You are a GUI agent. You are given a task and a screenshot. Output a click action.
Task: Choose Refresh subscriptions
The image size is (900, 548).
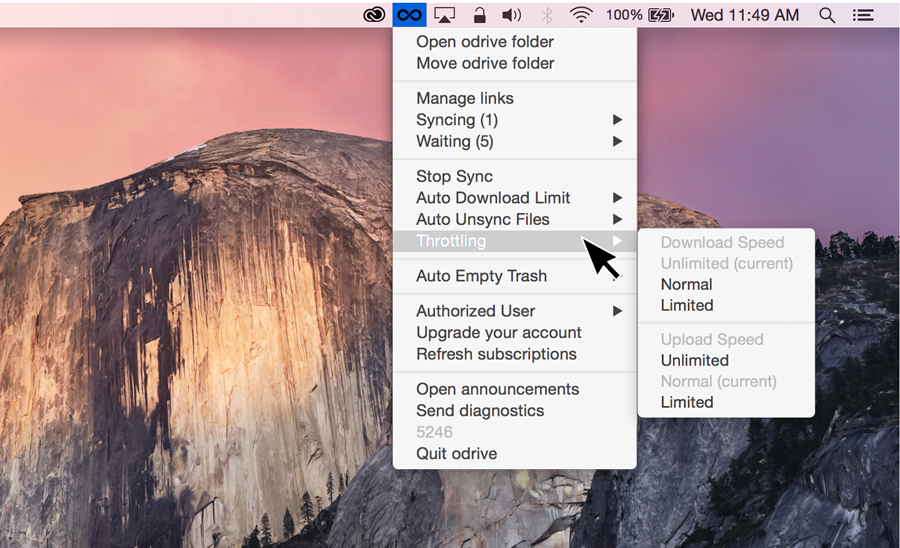coord(514,354)
